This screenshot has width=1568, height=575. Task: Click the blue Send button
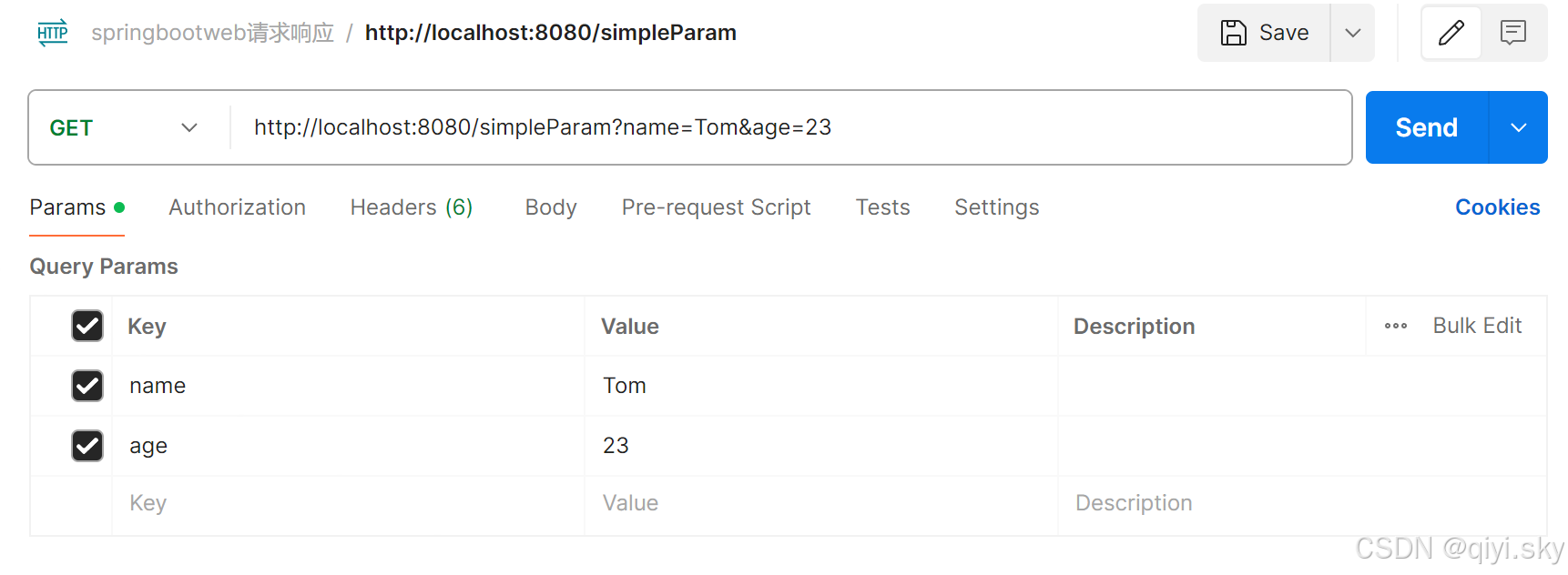[x=1426, y=127]
